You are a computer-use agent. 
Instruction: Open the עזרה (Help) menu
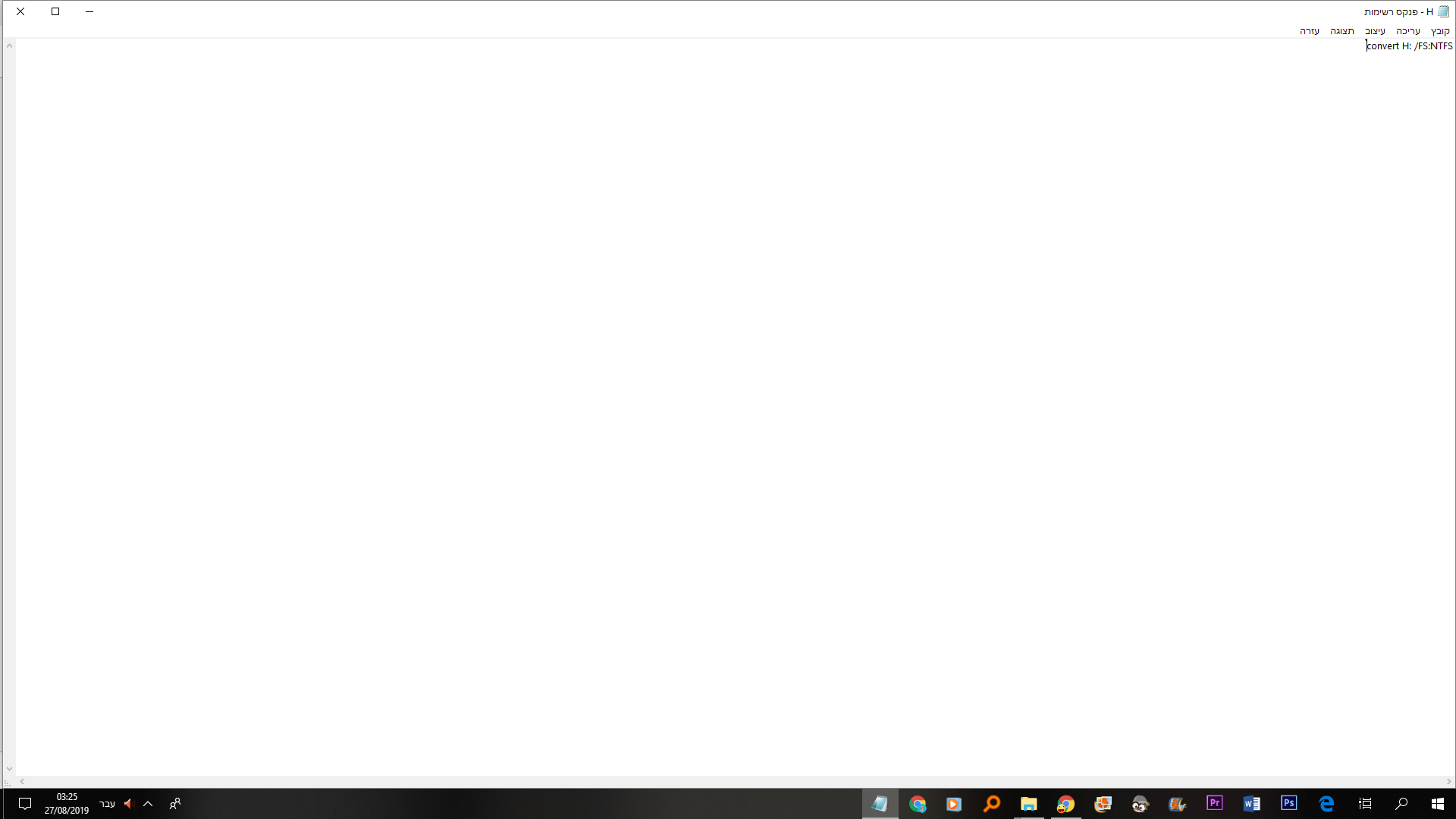click(1310, 31)
